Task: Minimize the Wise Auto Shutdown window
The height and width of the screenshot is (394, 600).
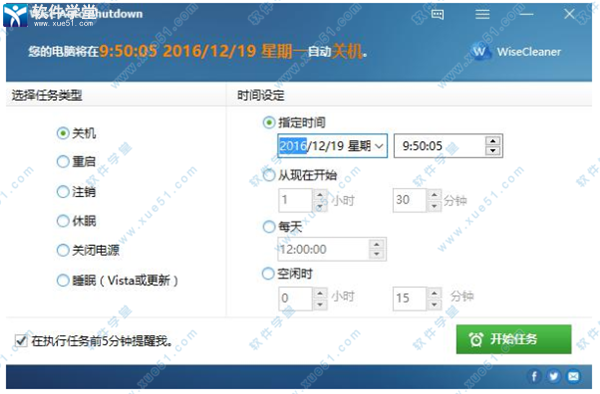Action: 527,15
